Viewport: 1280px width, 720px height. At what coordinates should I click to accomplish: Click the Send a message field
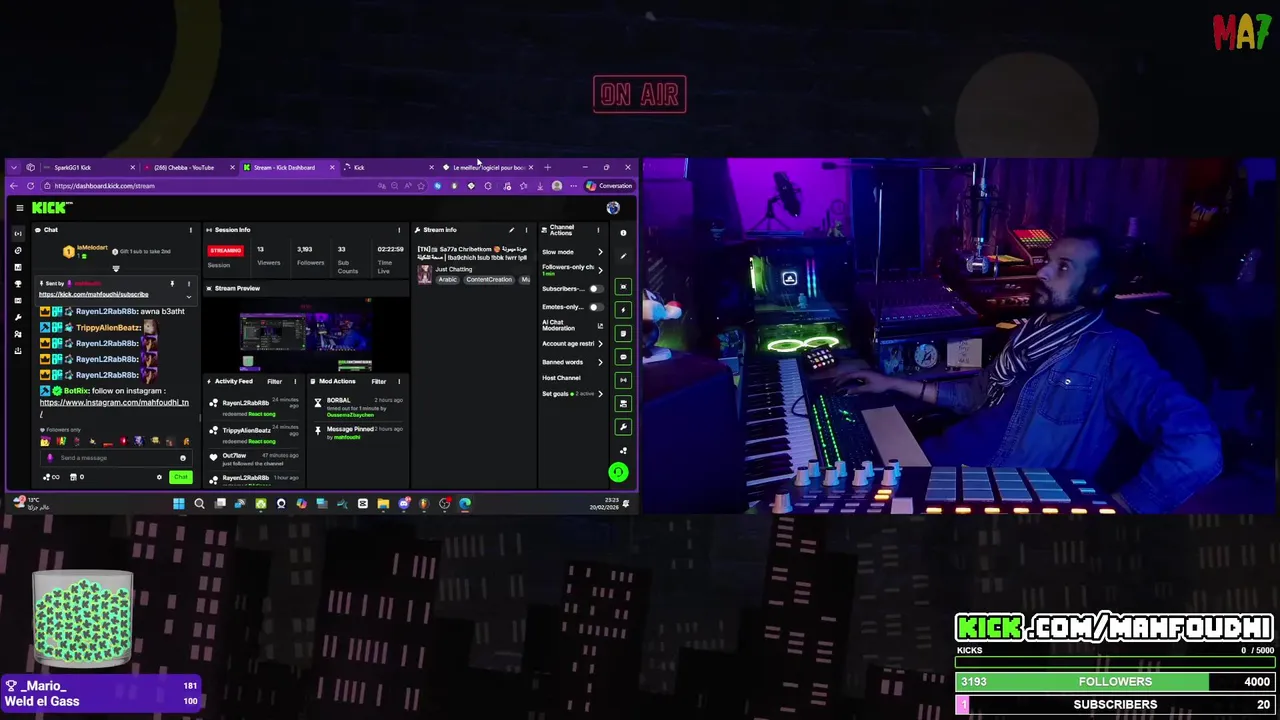point(116,458)
